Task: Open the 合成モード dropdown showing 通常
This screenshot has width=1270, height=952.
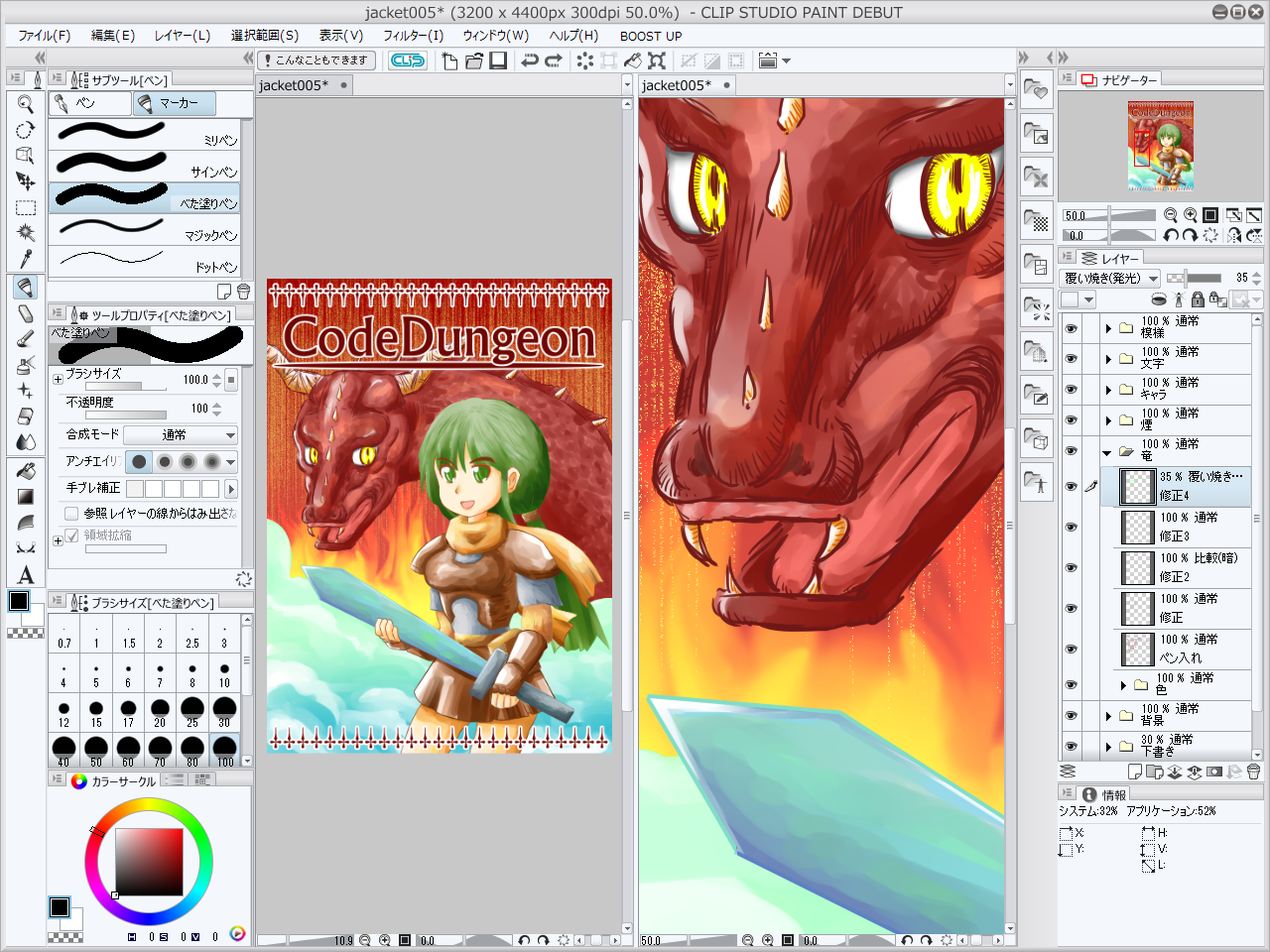Action: [181, 434]
